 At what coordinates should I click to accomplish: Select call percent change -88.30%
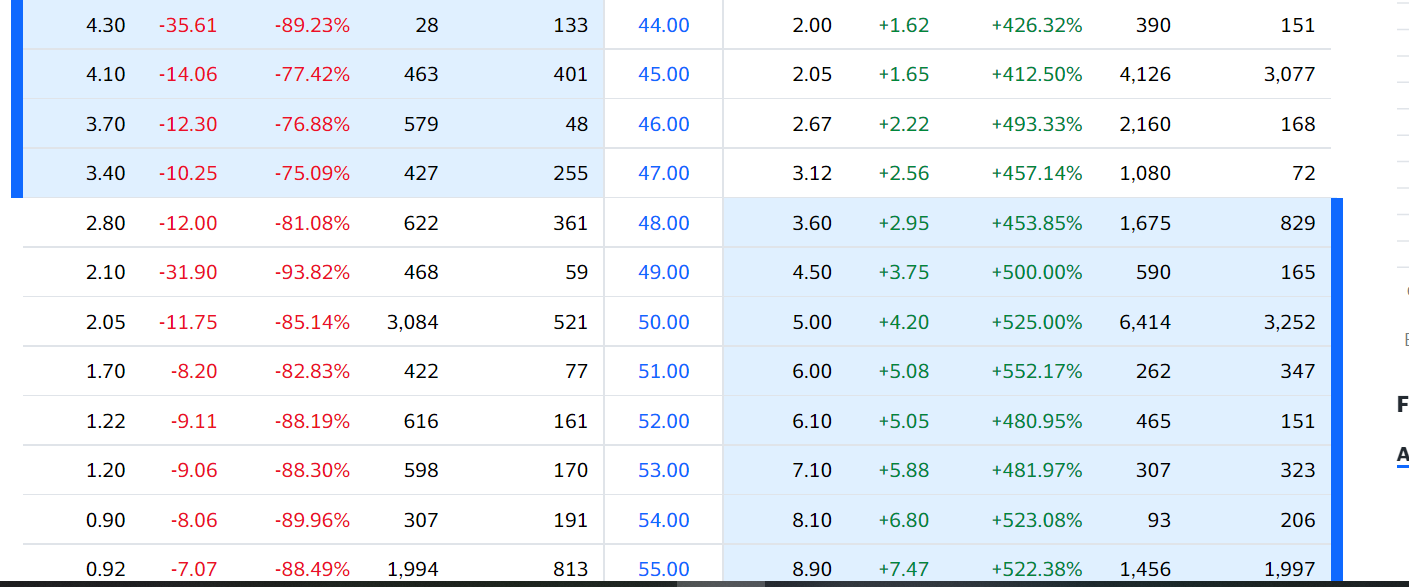[312, 470]
